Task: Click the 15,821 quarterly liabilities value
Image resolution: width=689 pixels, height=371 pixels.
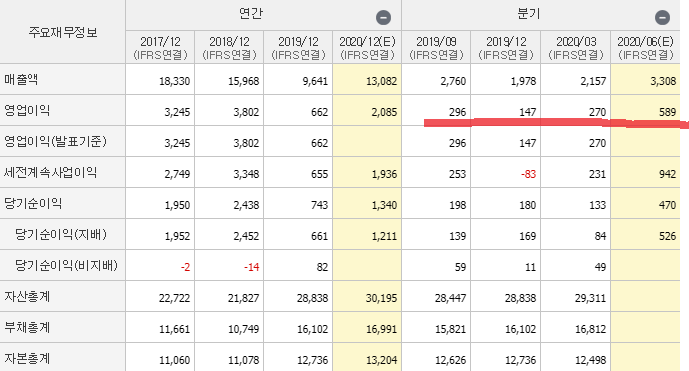Action: pyautogui.click(x=450, y=329)
